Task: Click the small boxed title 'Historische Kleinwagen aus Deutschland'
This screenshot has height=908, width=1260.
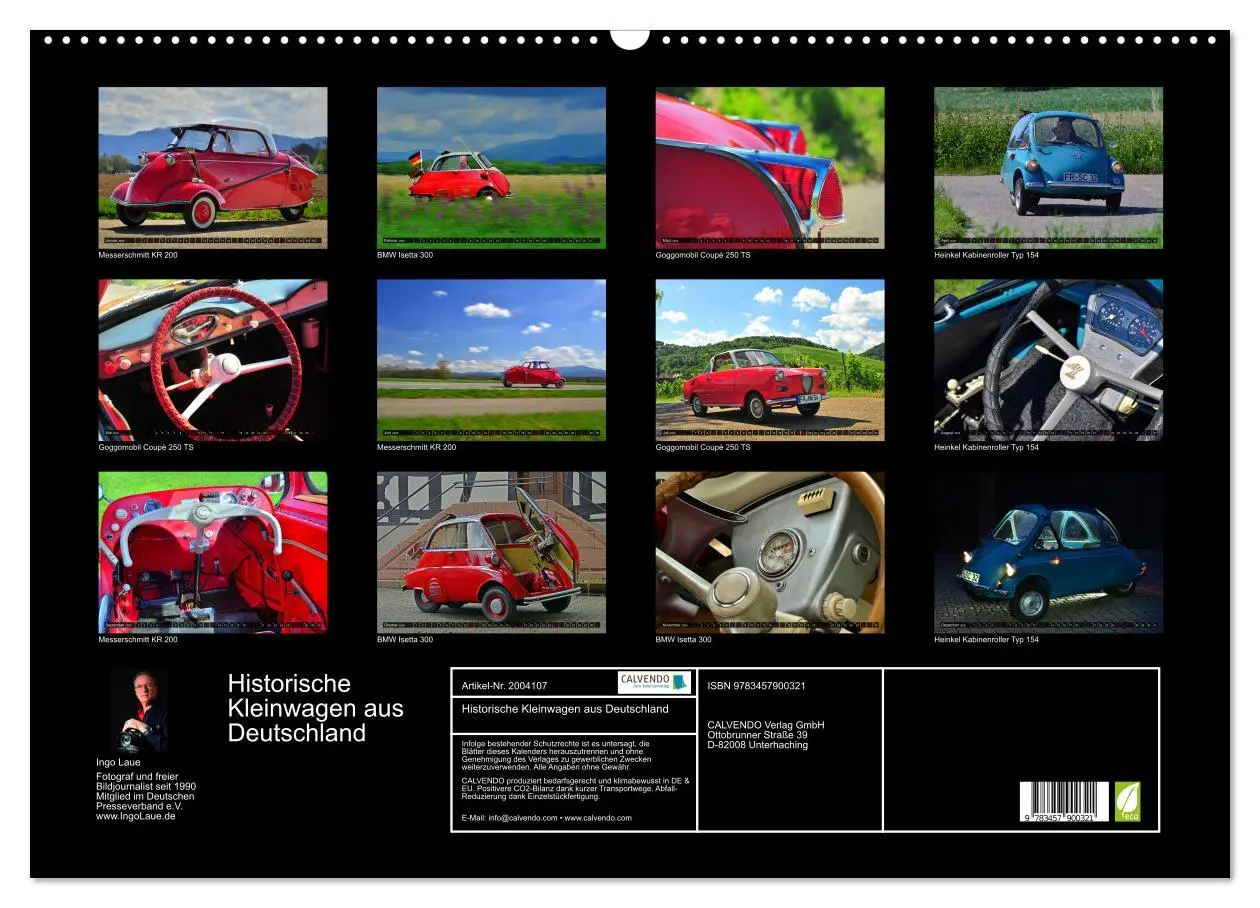Action: (x=565, y=709)
